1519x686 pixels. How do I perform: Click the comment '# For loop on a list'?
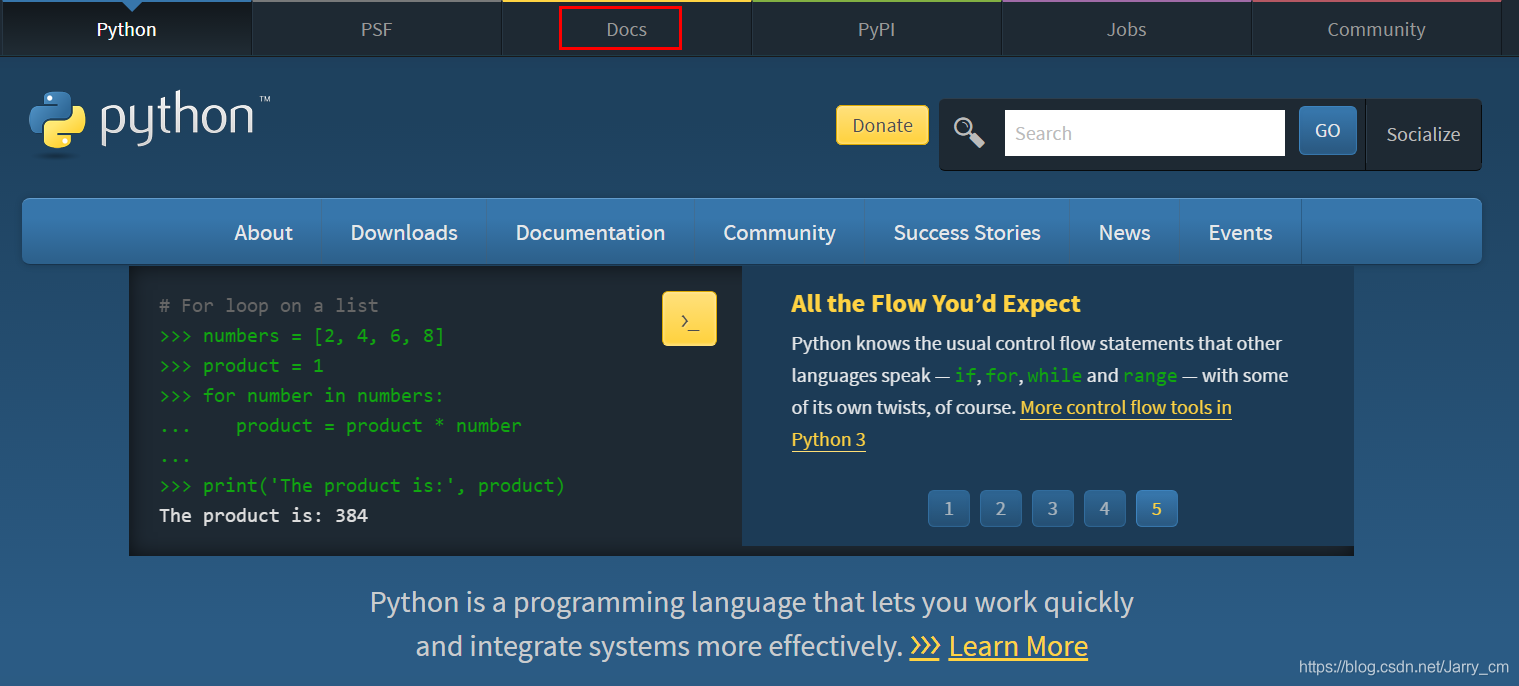point(269,305)
